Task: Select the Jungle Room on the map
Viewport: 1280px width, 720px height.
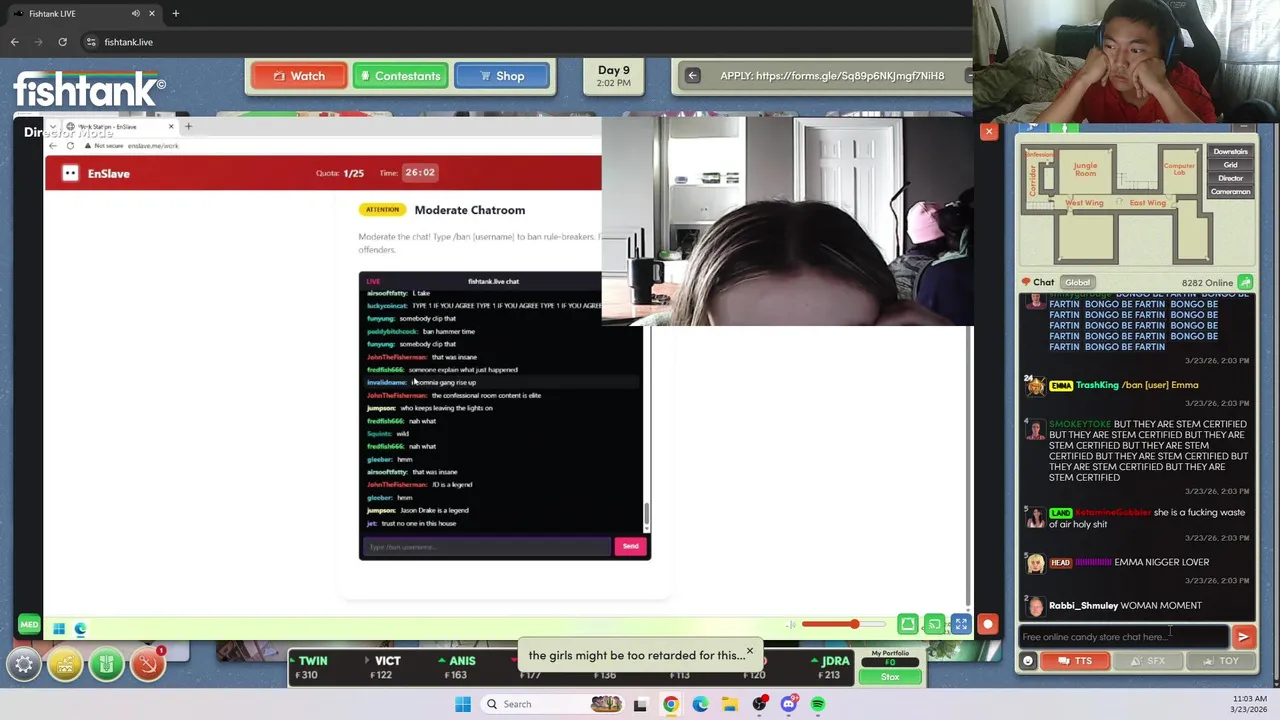Action: click(x=1085, y=170)
